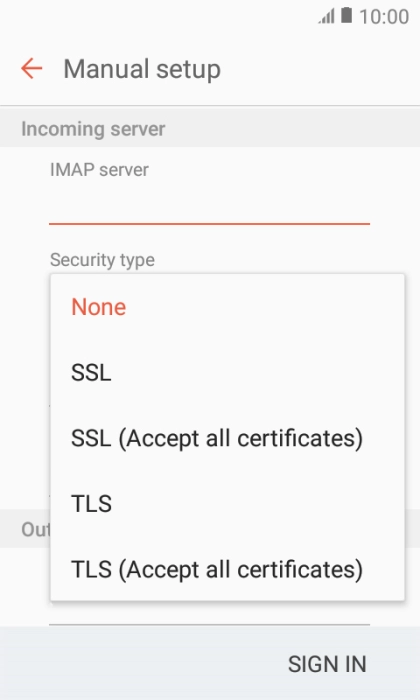Choose TLS (Accept all certificates)
Image resolution: width=420 pixels, height=700 pixels.
(228, 569)
